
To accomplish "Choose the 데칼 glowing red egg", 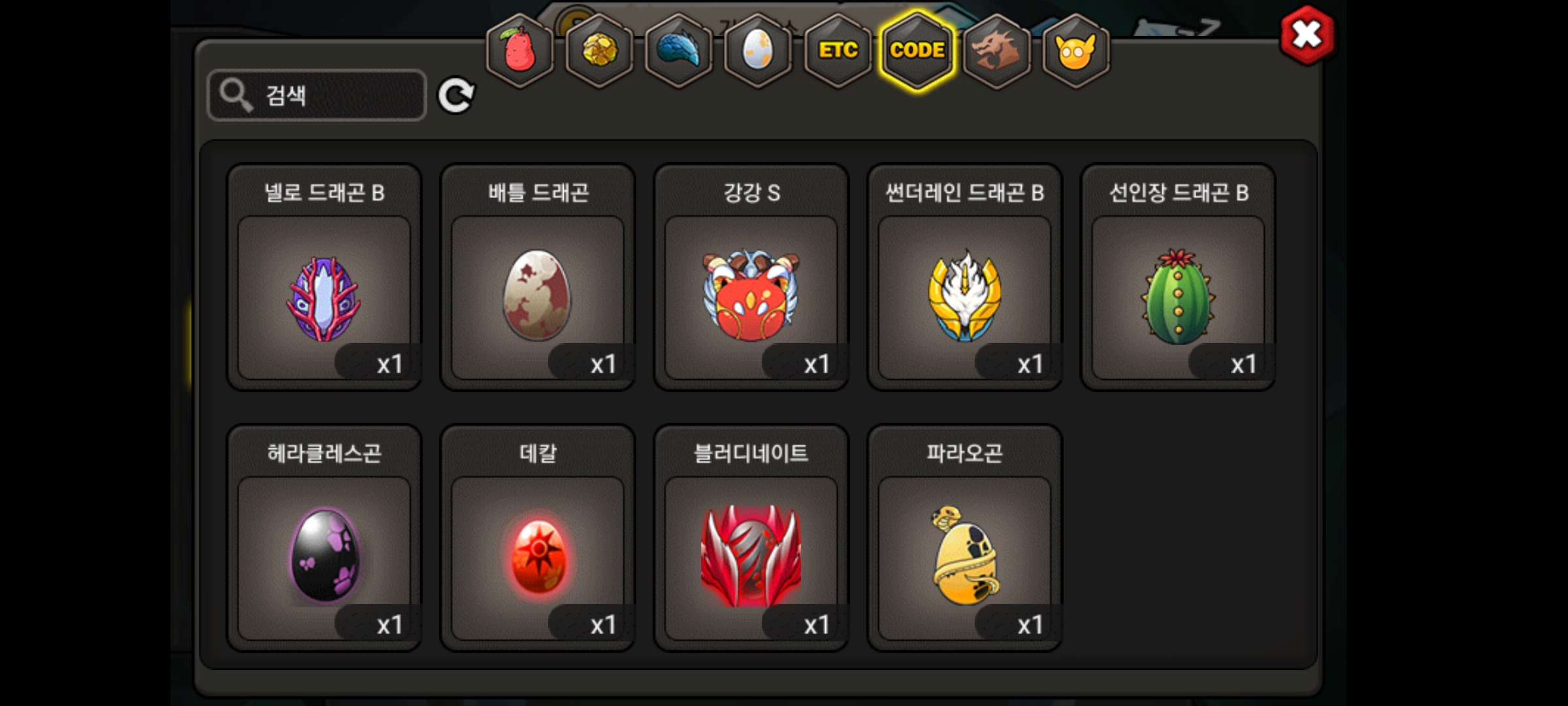I will click(538, 538).
